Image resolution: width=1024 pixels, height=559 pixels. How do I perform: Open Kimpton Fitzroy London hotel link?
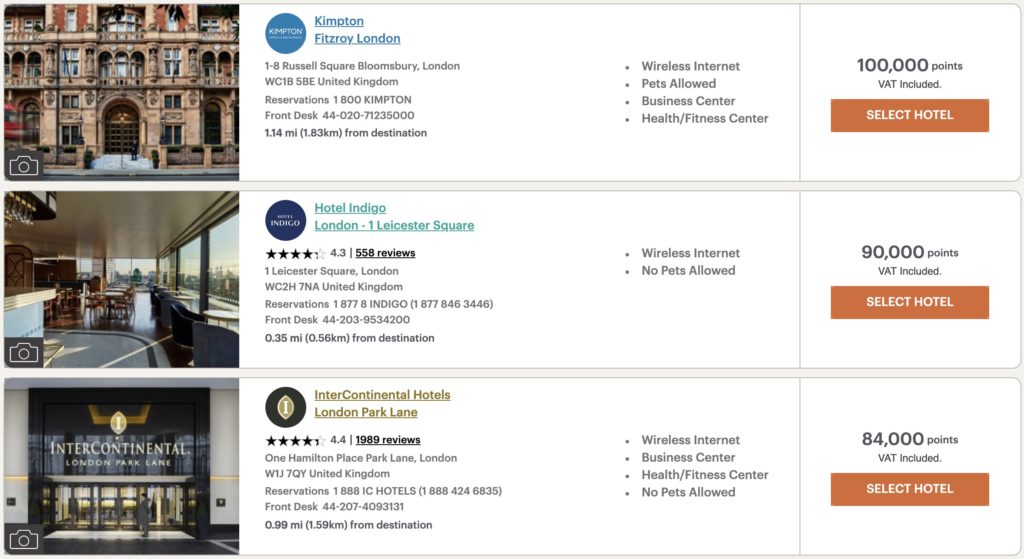[x=357, y=30]
